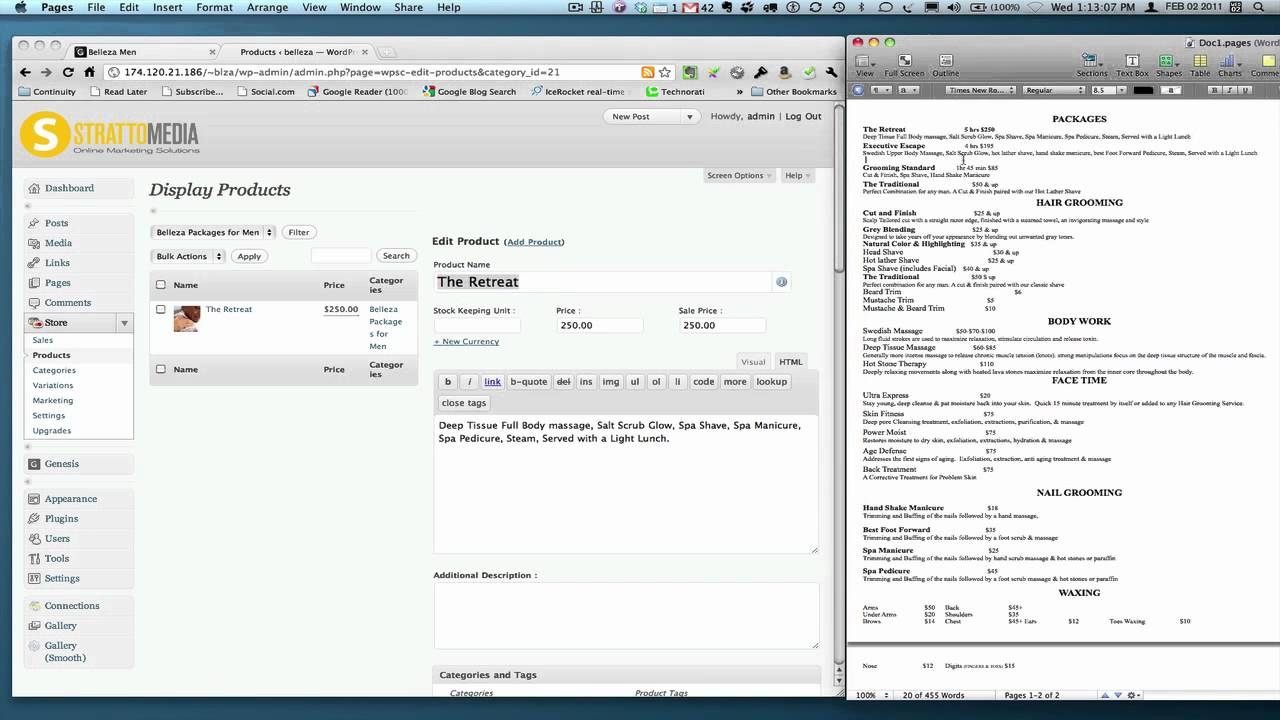Click the Amazon extension icon in Chrome
1280x720 pixels.
(783, 72)
